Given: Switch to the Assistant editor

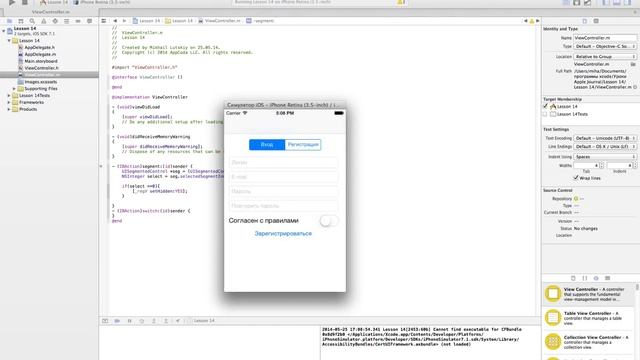Looking at the screenshot, I should coord(577,2).
